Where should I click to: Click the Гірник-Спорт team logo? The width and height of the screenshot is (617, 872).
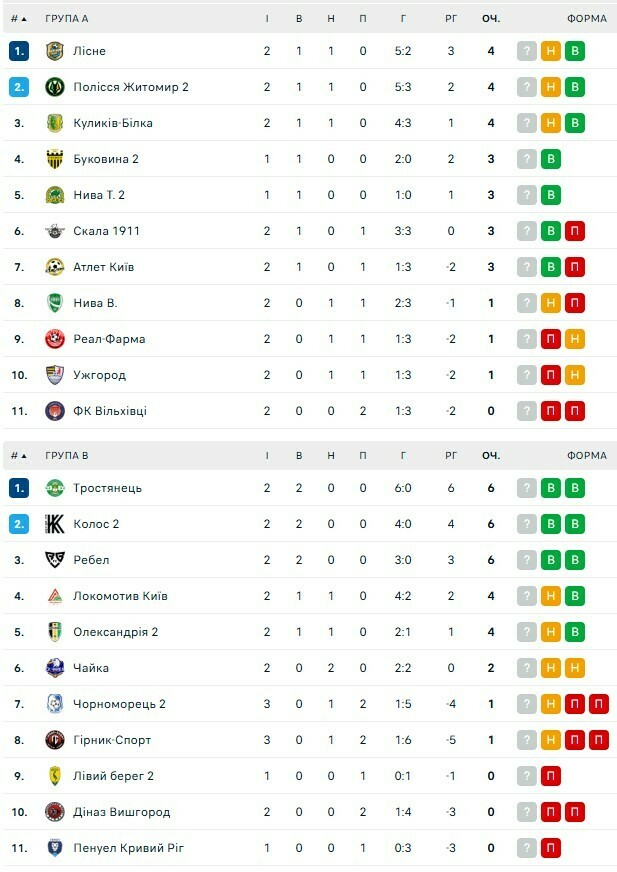pos(55,740)
